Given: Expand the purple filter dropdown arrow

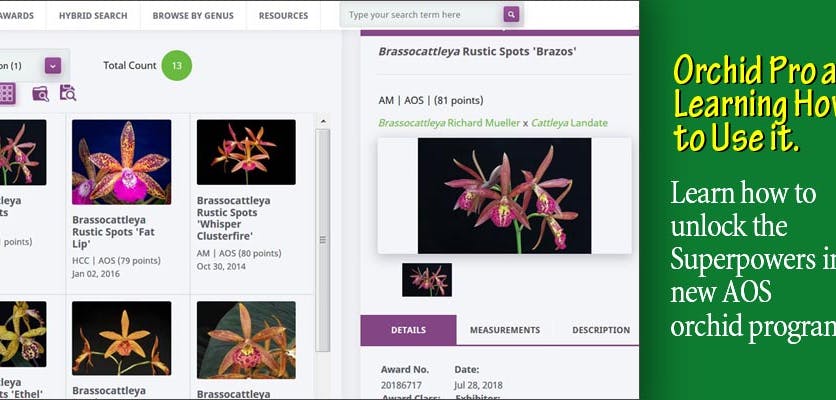Looking at the screenshot, I should click(52, 66).
